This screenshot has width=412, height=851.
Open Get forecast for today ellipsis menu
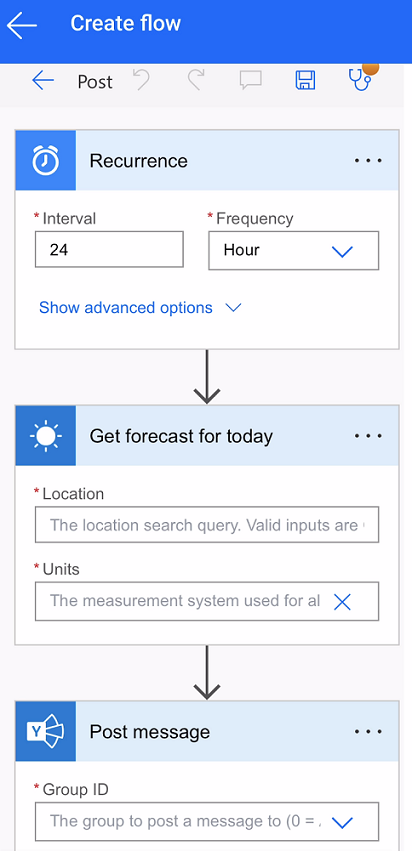coord(369,436)
